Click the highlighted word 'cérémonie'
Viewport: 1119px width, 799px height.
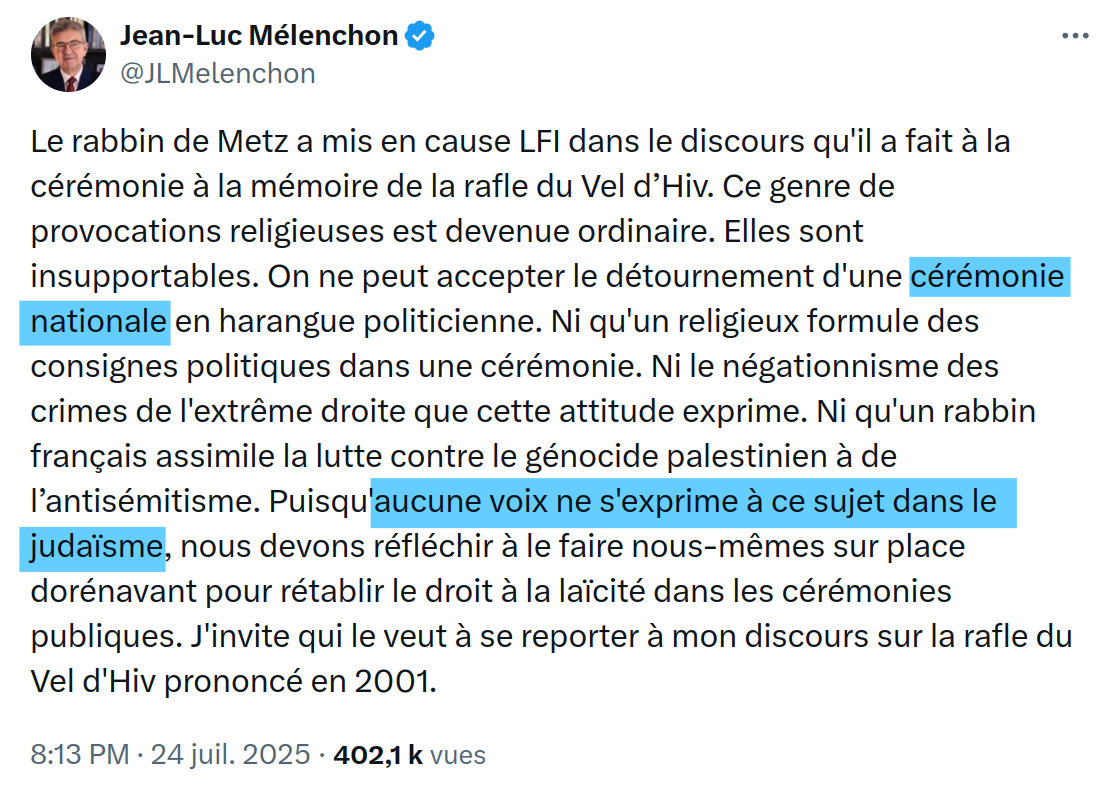(x=989, y=277)
